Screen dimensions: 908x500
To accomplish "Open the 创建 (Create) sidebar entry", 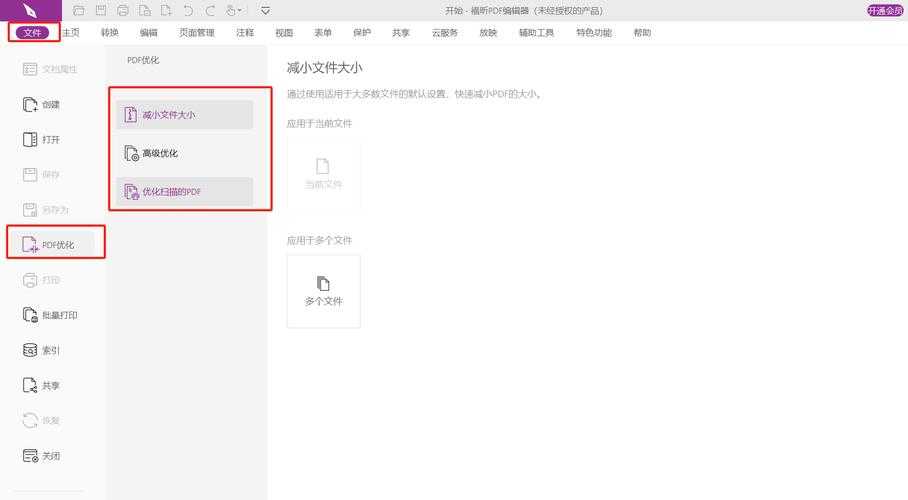I will (x=42, y=105).
